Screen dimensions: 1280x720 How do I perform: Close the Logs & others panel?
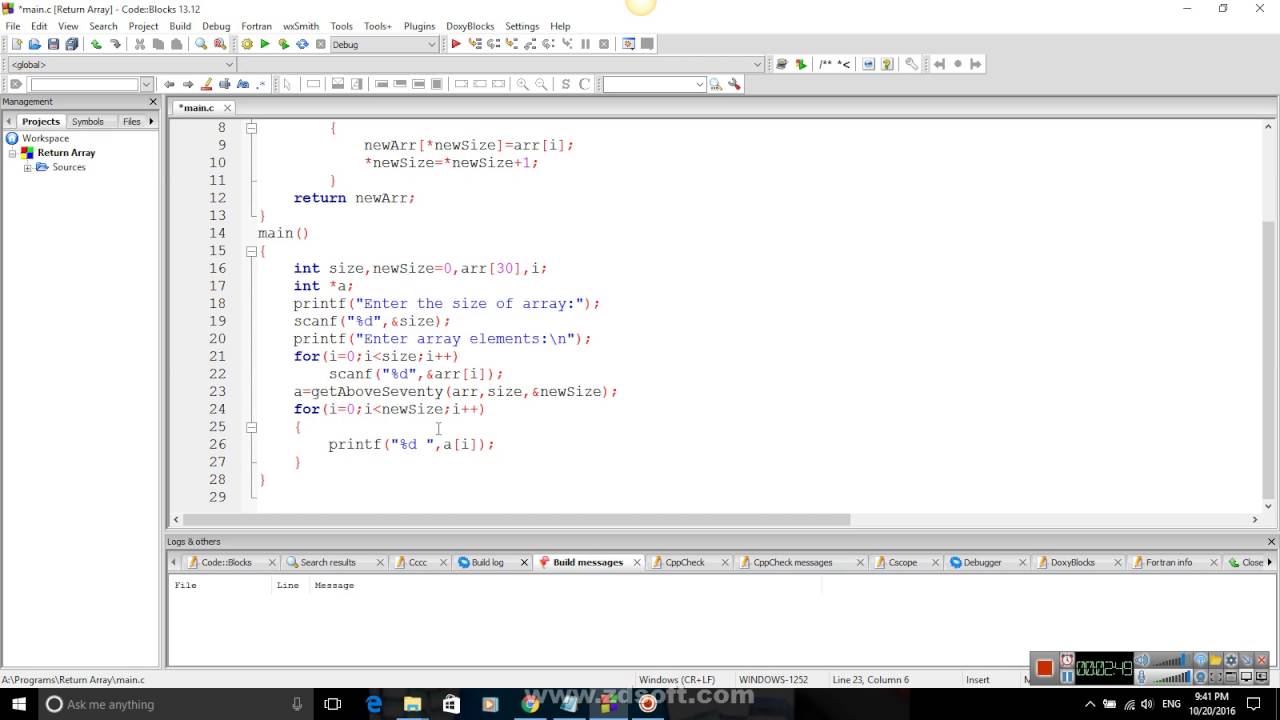click(x=1271, y=542)
